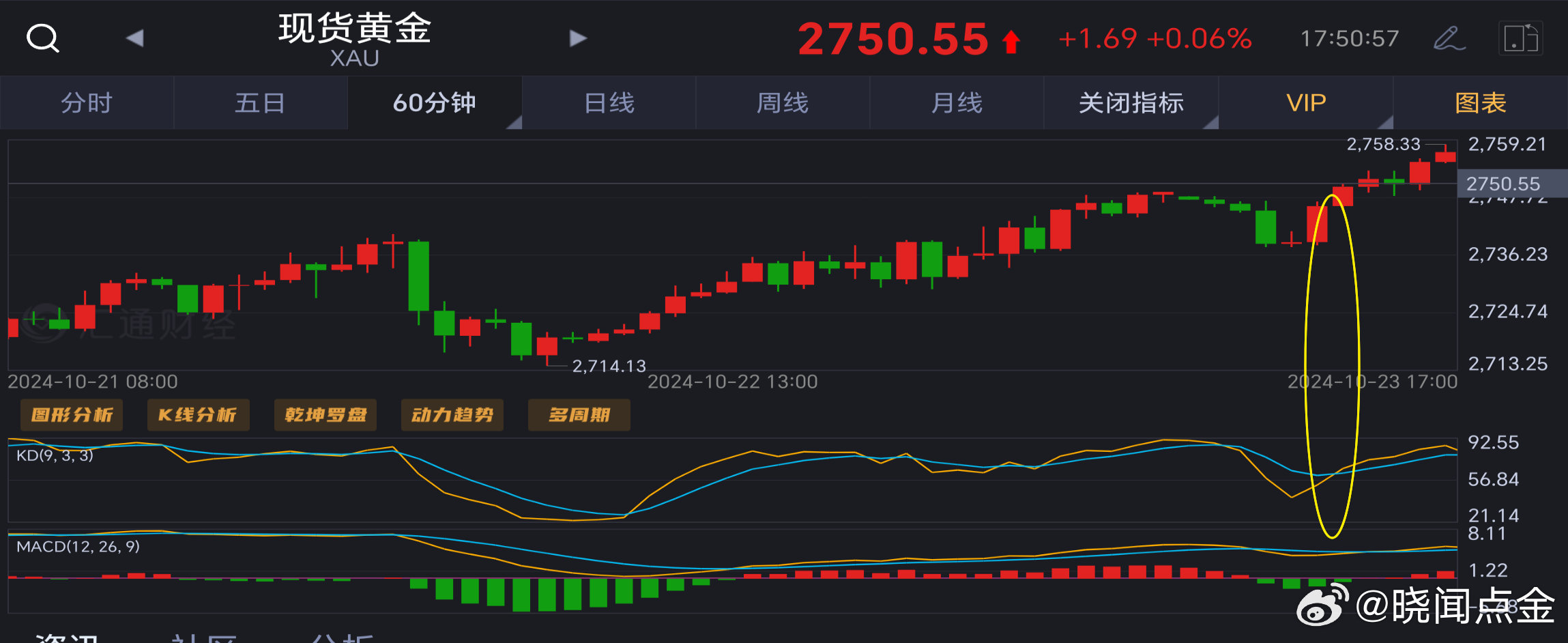Open the K线分析 button

click(x=198, y=415)
